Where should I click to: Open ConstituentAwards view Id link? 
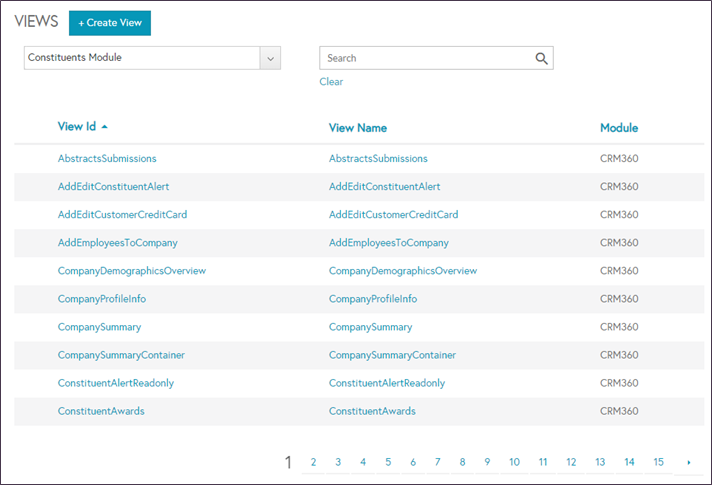click(x=101, y=411)
